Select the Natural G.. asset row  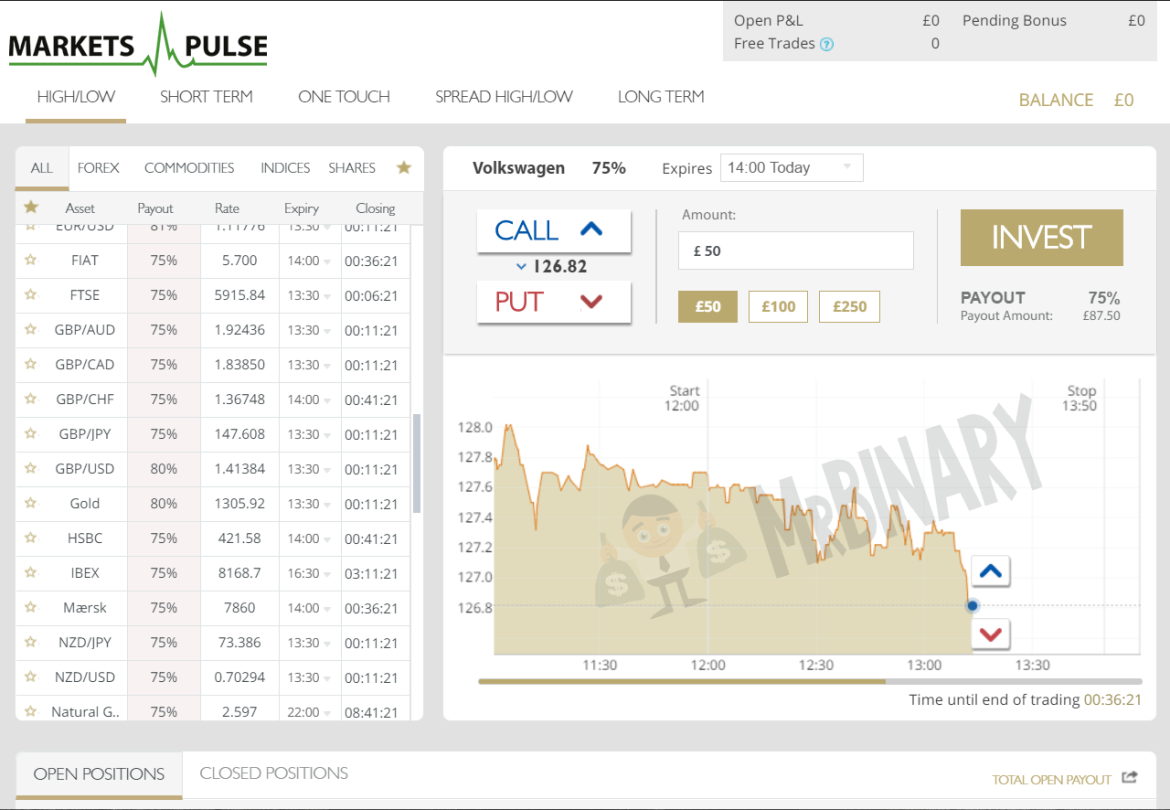(x=213, y=712)
